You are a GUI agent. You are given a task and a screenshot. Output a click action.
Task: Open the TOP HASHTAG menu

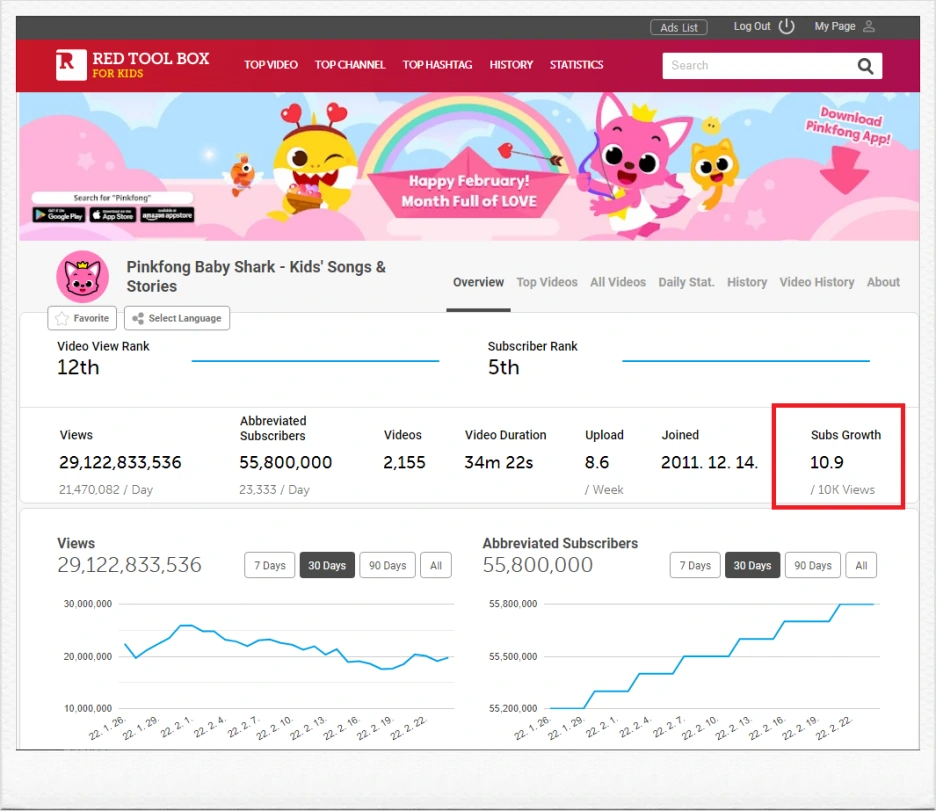[x=437, y=65]
